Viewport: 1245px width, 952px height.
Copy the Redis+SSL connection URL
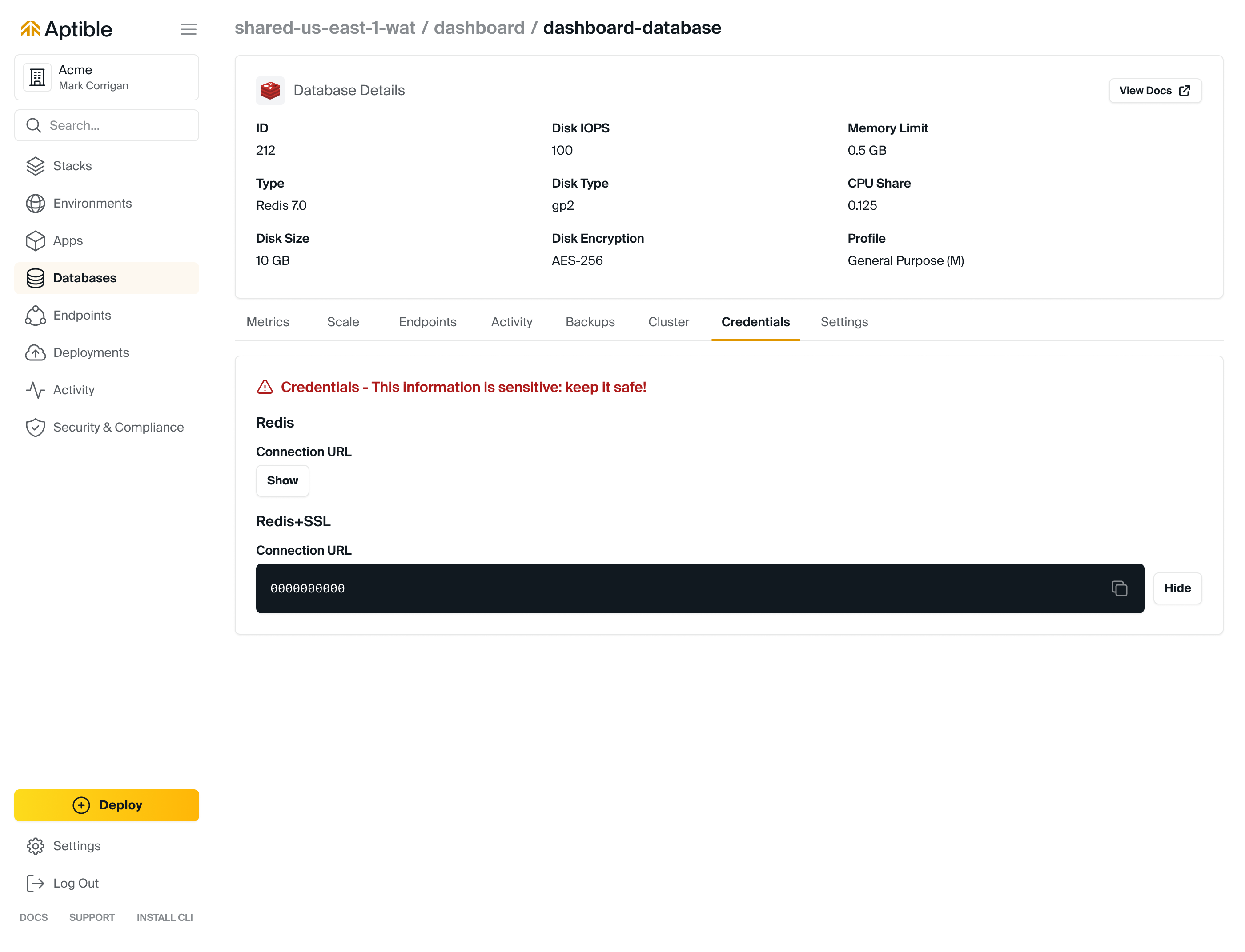[1119, 588]
